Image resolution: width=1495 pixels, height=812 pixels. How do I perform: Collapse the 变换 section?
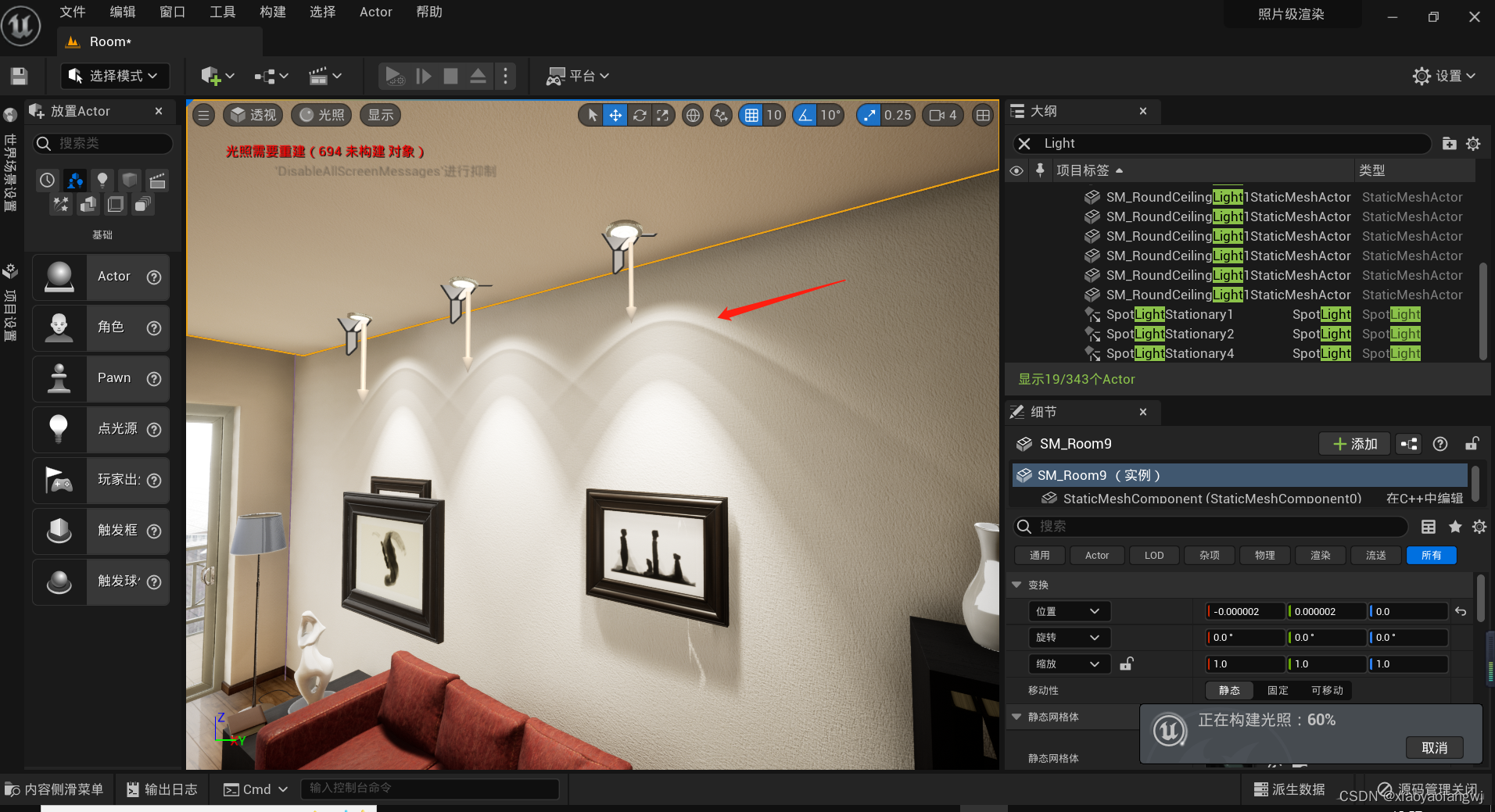[x=1016, y=585]
